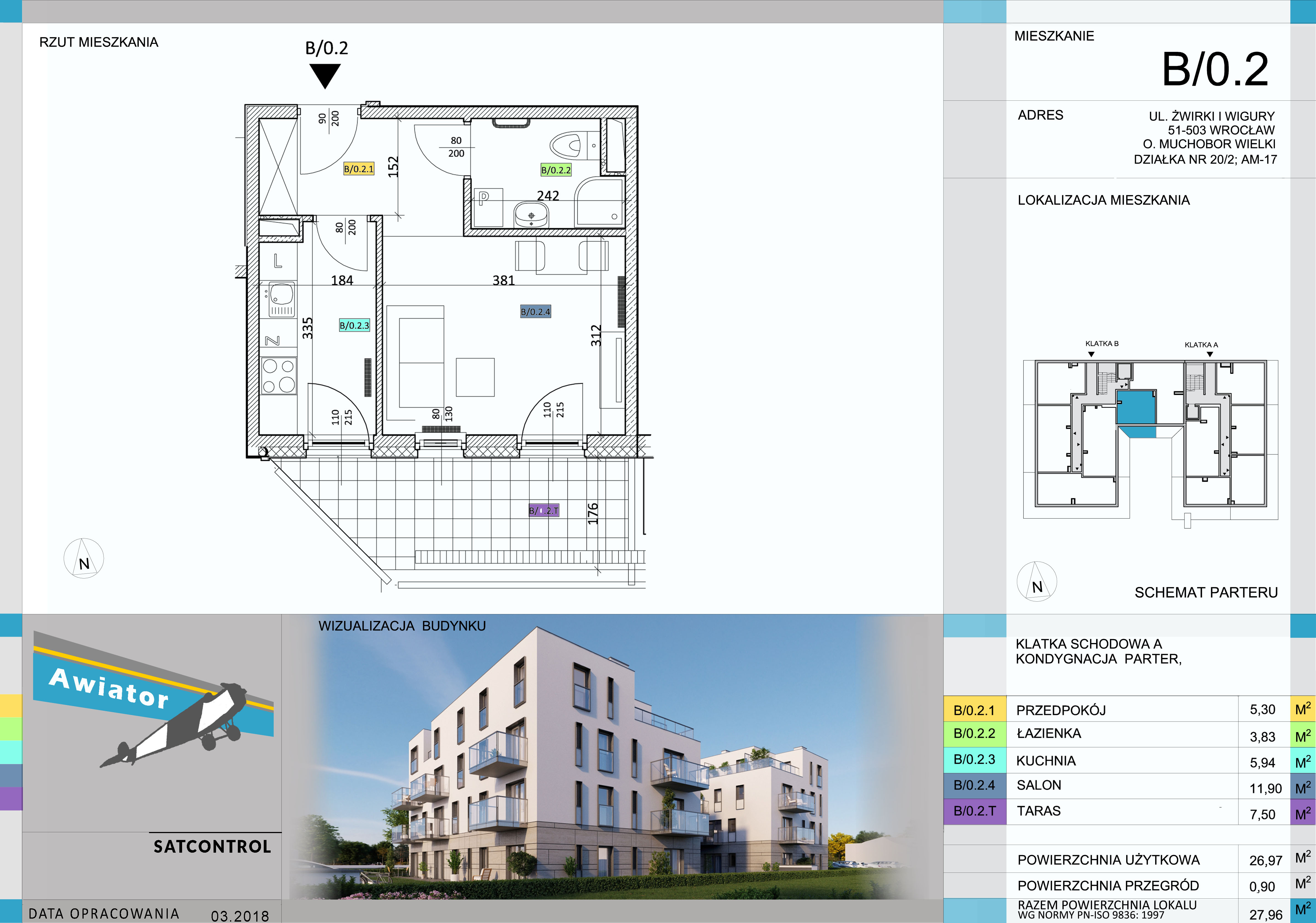
Task: Select the highlighted blue apartment in the schematic
Action: pyautogui.click(x=1136, y=407)
